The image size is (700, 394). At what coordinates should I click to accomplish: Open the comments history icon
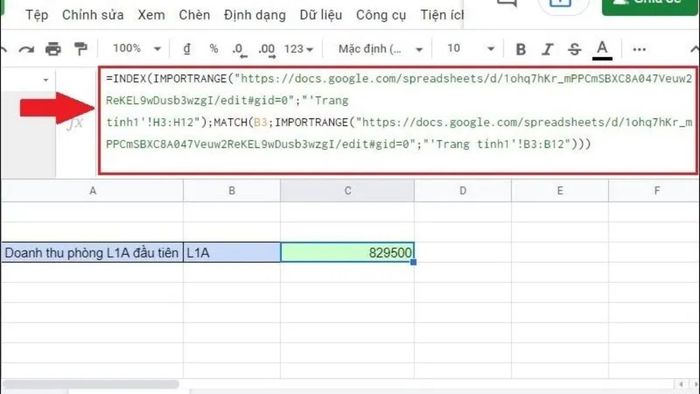coord(507,4)
